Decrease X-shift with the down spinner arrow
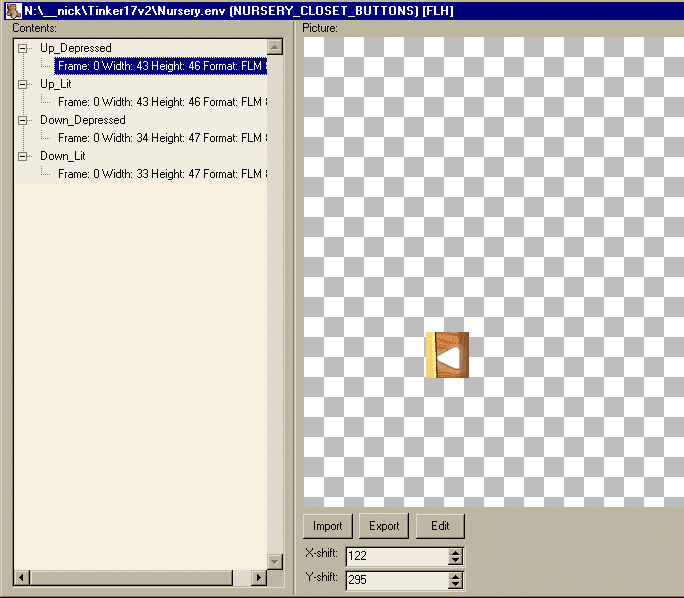 [456, 562]
